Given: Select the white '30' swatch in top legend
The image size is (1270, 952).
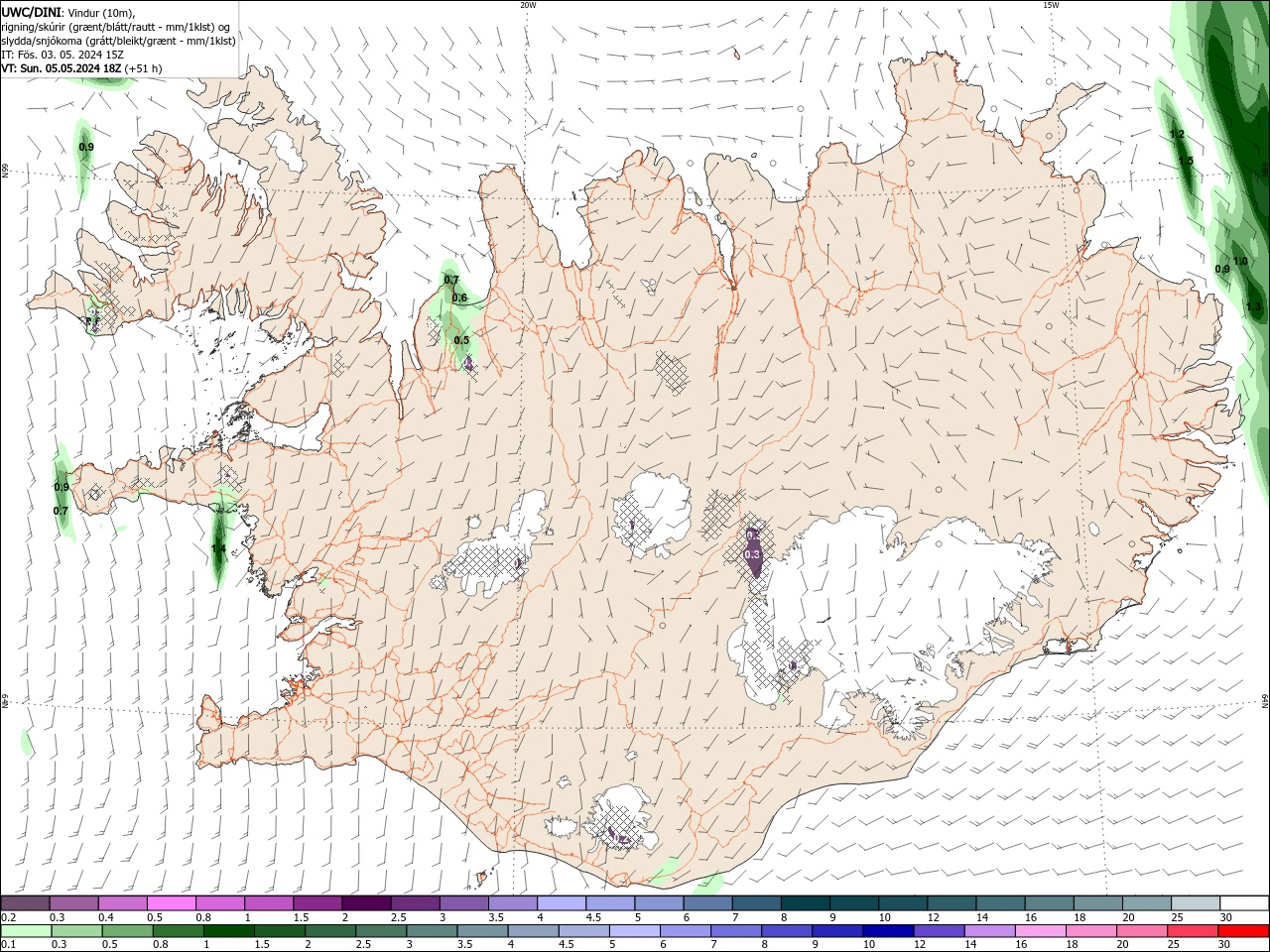Looking at the screenshot, I should tap(1244, 903).
